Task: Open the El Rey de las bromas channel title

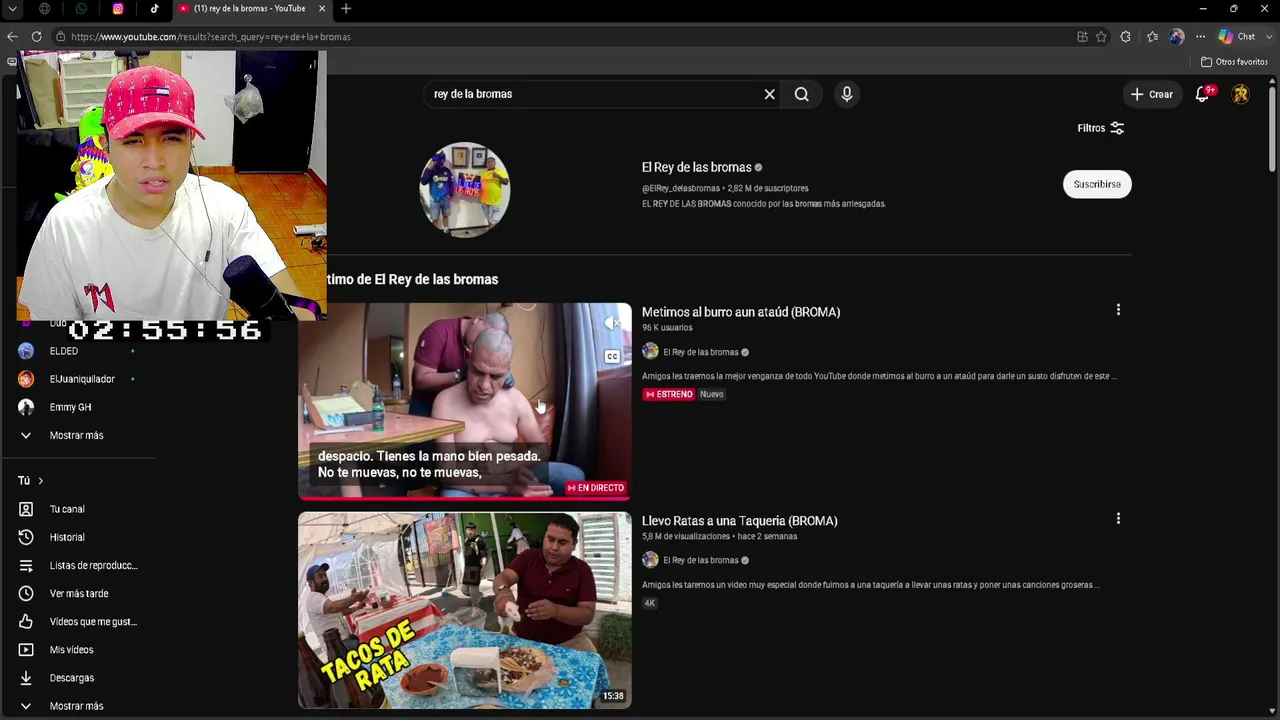Action: point(696,167)
